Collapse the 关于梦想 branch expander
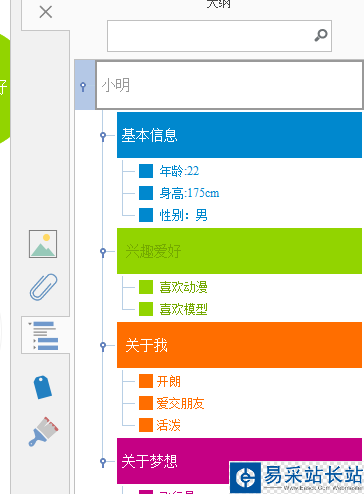This screenshot has height=494, width=364. [103, 462]
